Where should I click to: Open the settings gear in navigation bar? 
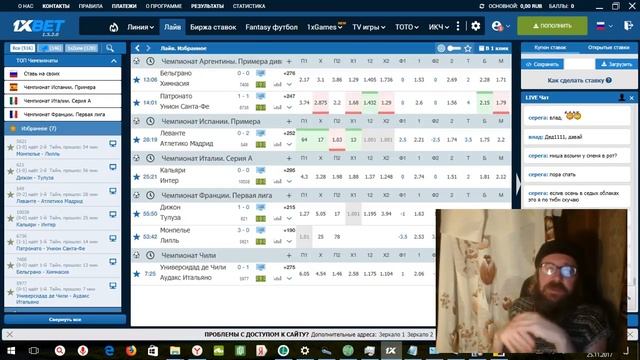[476, 26]
